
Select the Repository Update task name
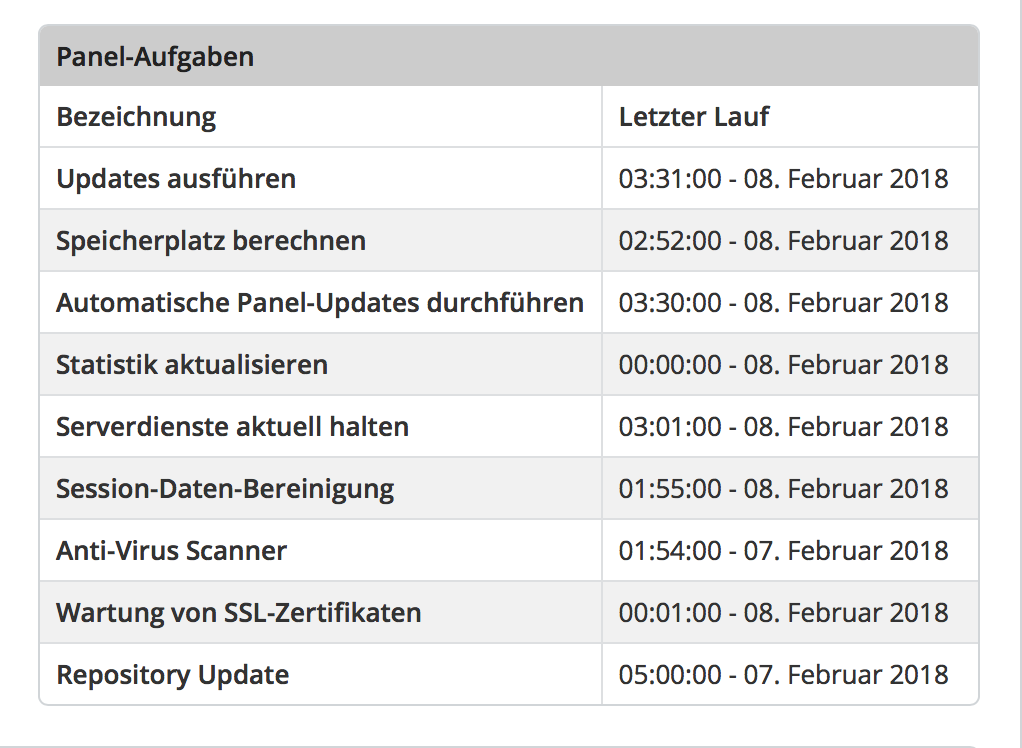pyautogui.click(x=173, y=675)
